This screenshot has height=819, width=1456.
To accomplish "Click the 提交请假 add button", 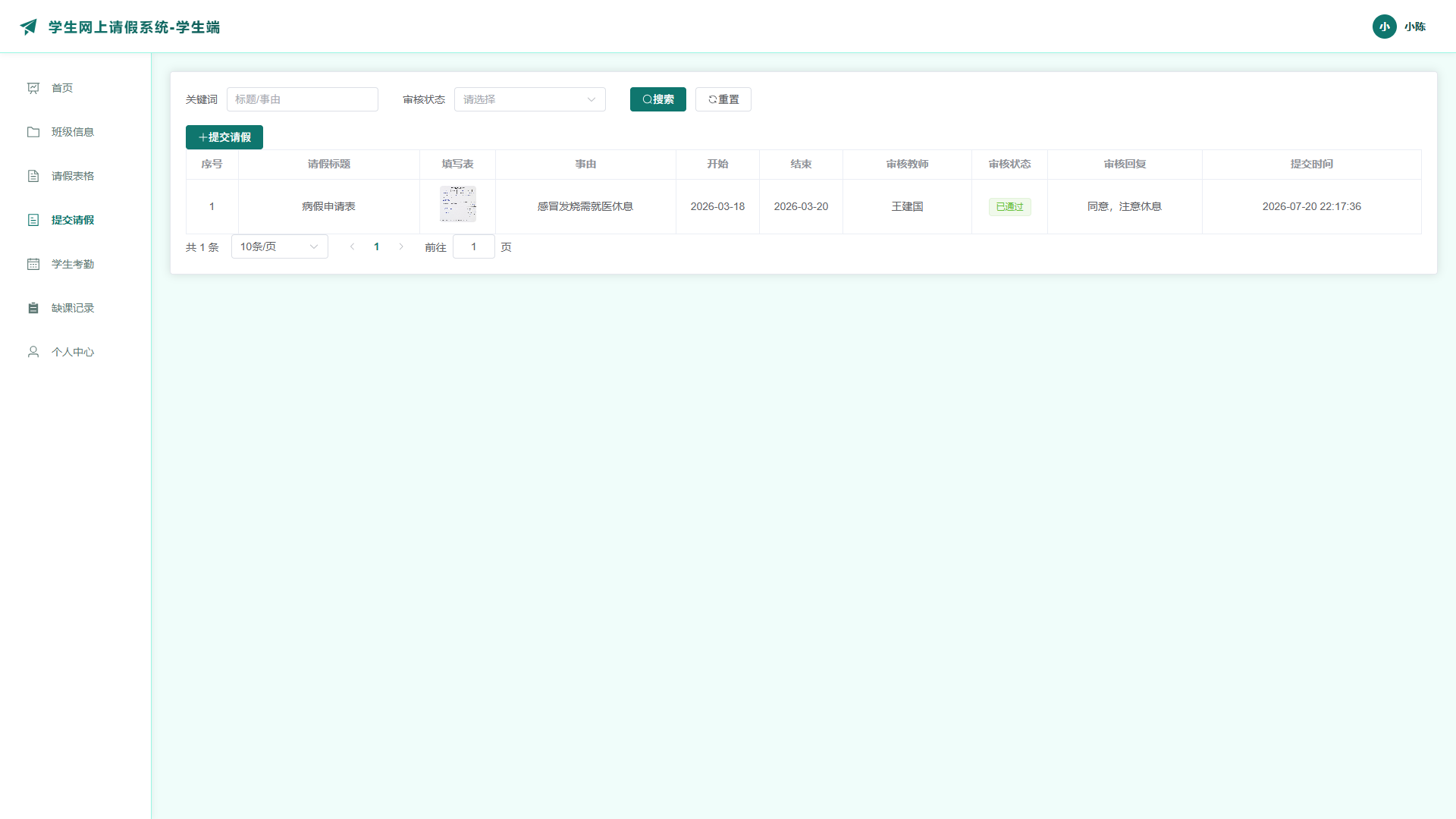I will click(224, 137).
